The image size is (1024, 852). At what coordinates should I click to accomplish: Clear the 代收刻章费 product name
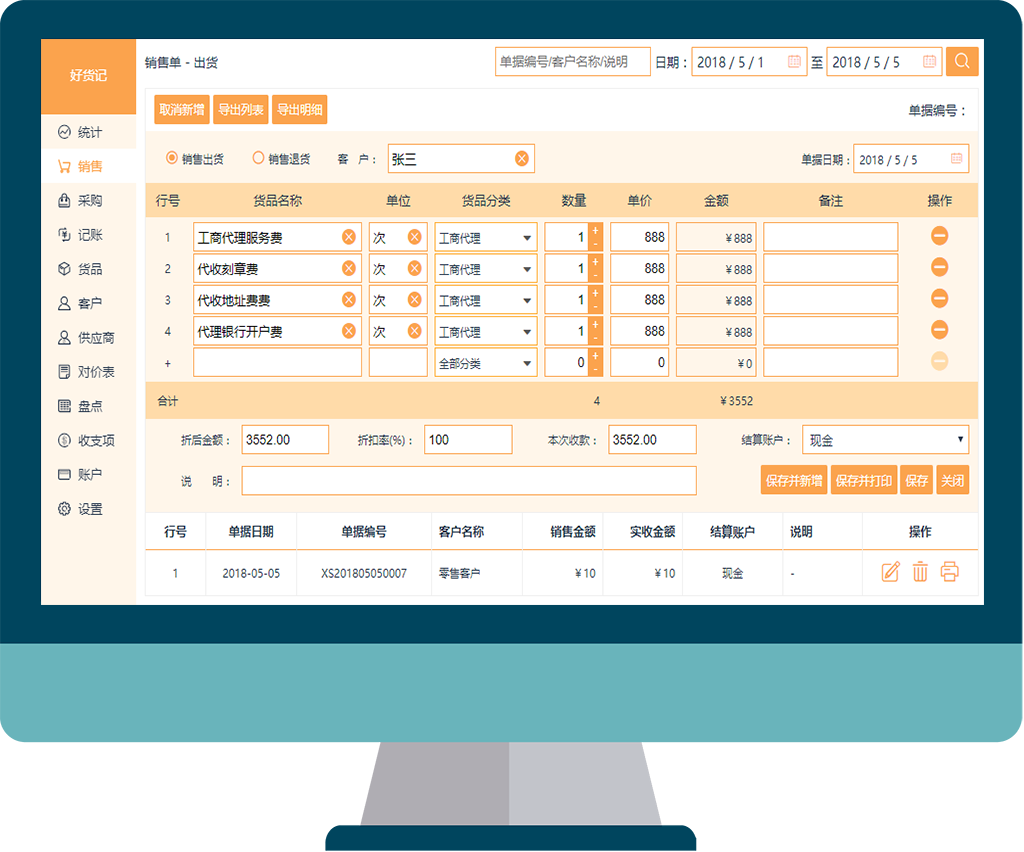[x=348, y=268]
